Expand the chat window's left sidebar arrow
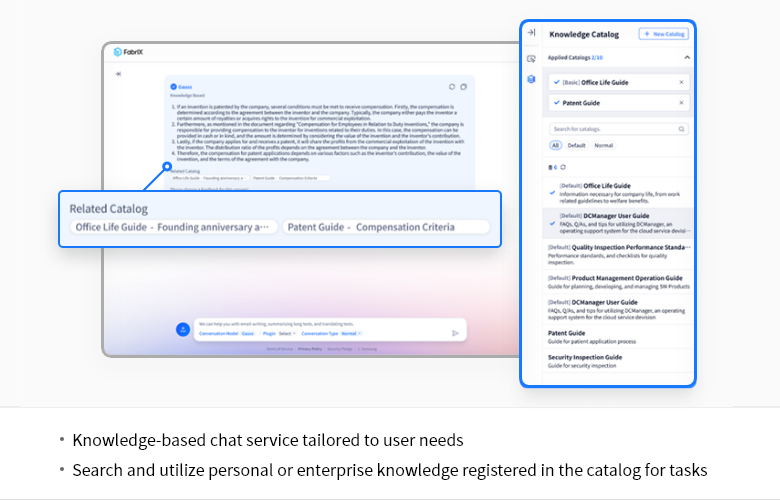This screenshot has height=500, width=780. pos(118,74)
